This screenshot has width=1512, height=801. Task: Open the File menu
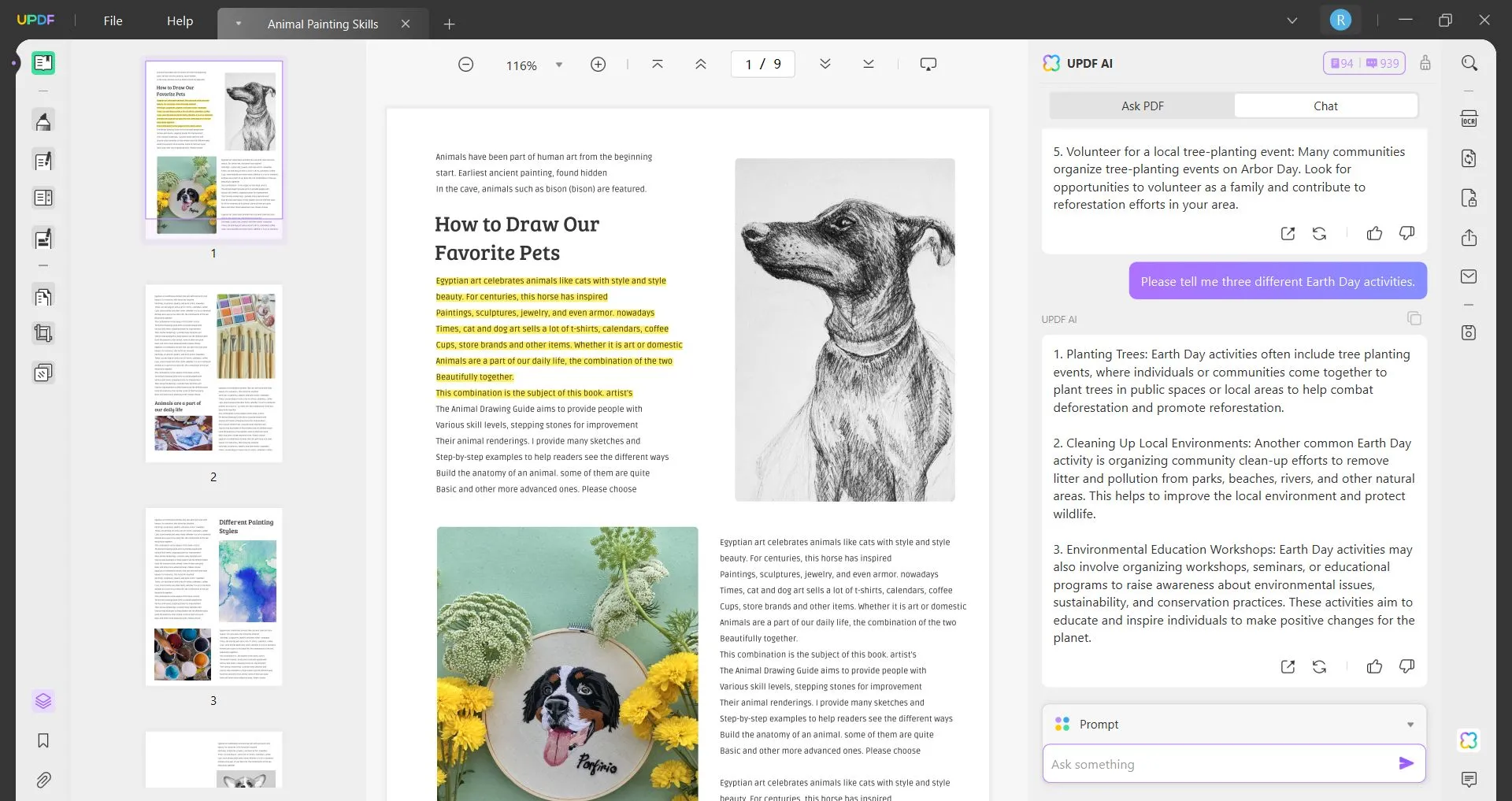click(x=113, y=21)
